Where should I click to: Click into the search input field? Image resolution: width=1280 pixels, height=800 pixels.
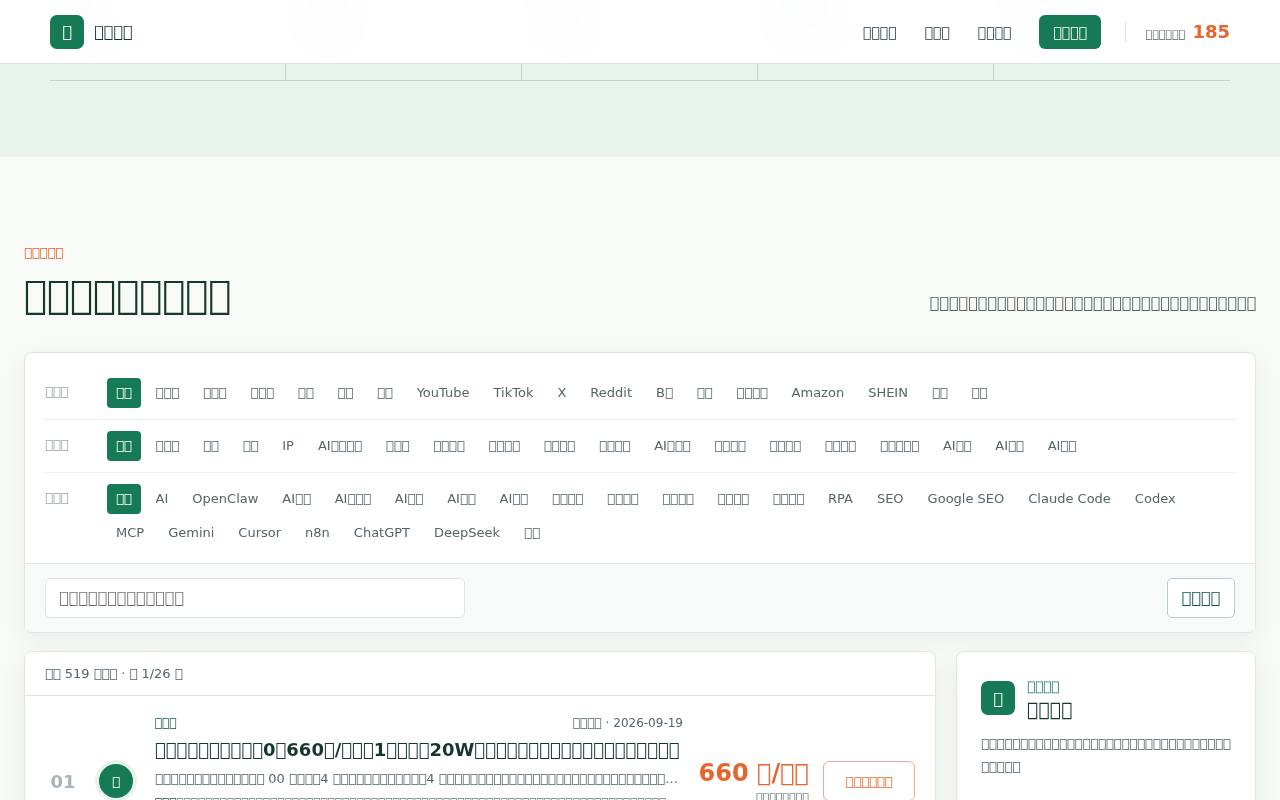pos(255,598)
